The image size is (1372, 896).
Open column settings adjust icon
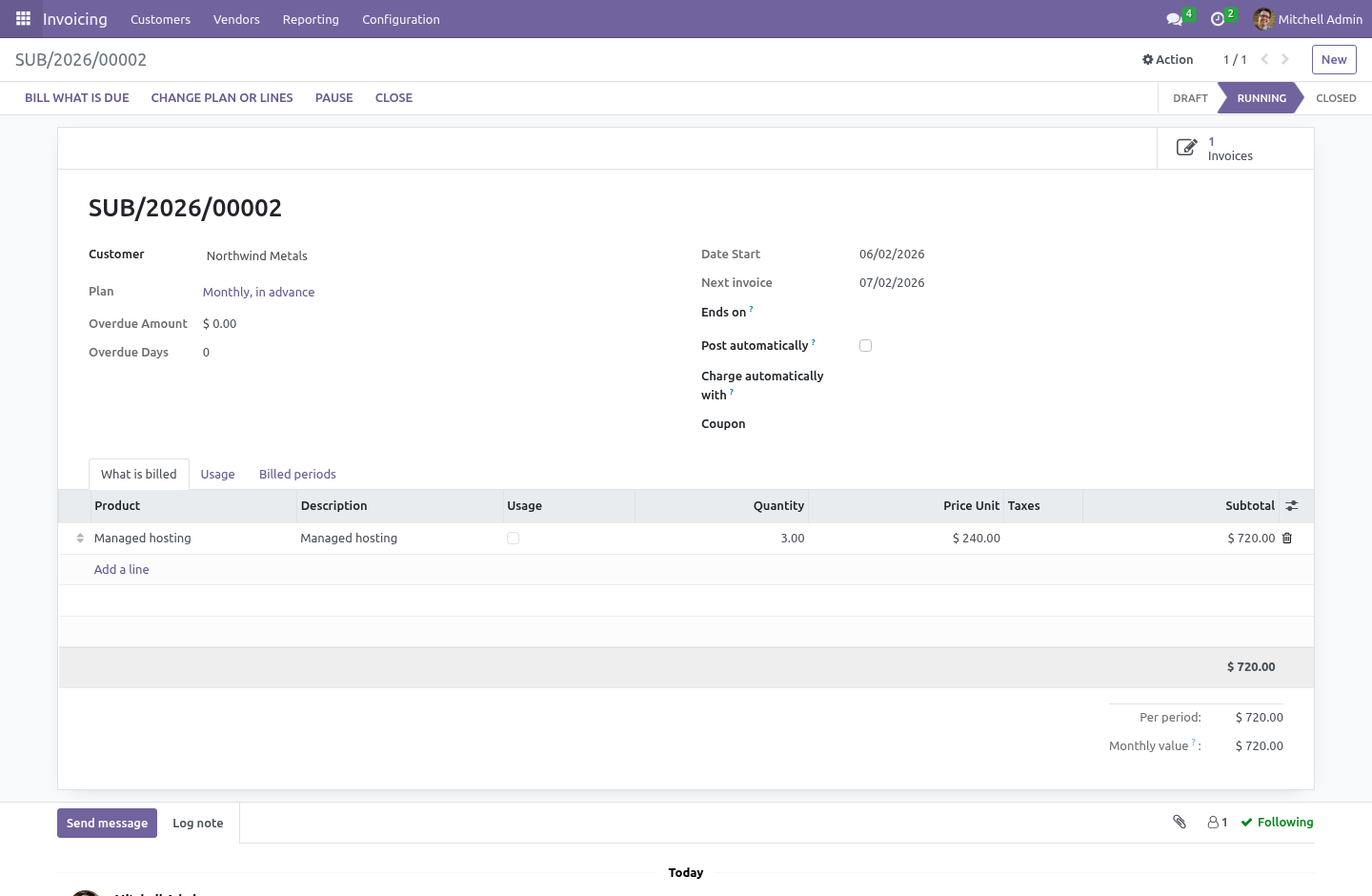[1292, 506]
